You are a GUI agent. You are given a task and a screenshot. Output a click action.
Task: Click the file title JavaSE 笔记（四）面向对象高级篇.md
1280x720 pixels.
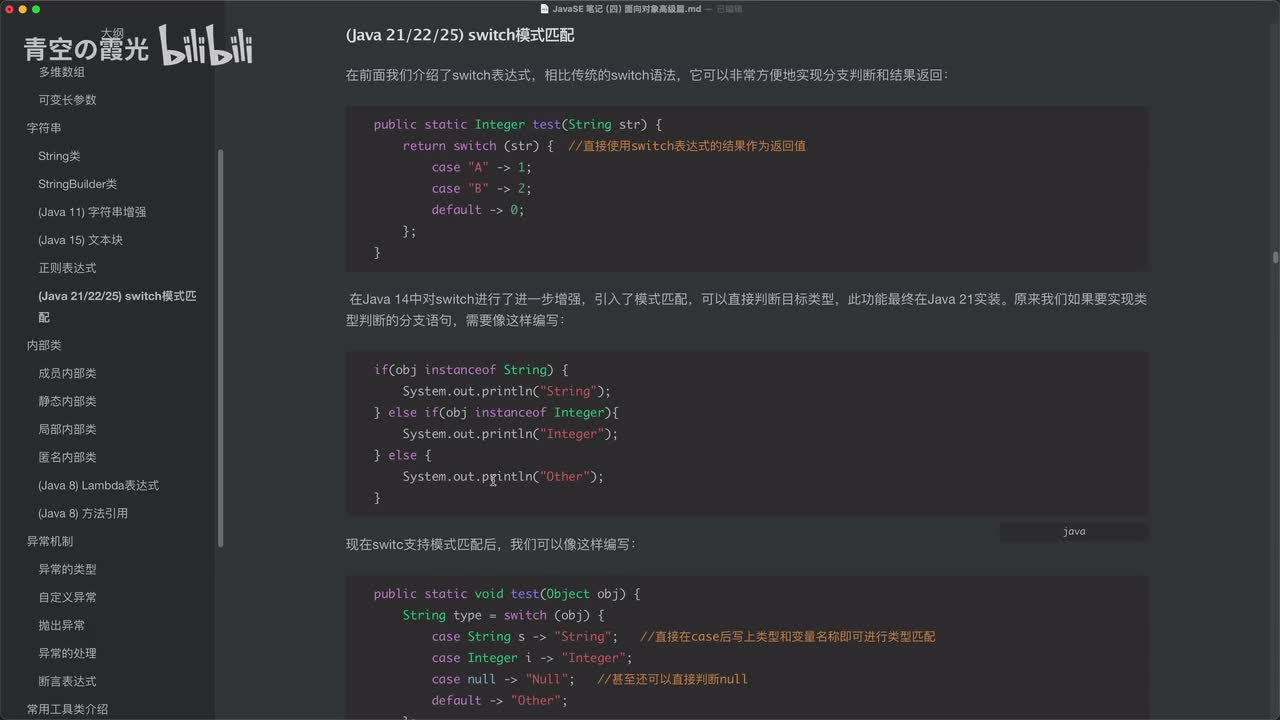[627, 9]
